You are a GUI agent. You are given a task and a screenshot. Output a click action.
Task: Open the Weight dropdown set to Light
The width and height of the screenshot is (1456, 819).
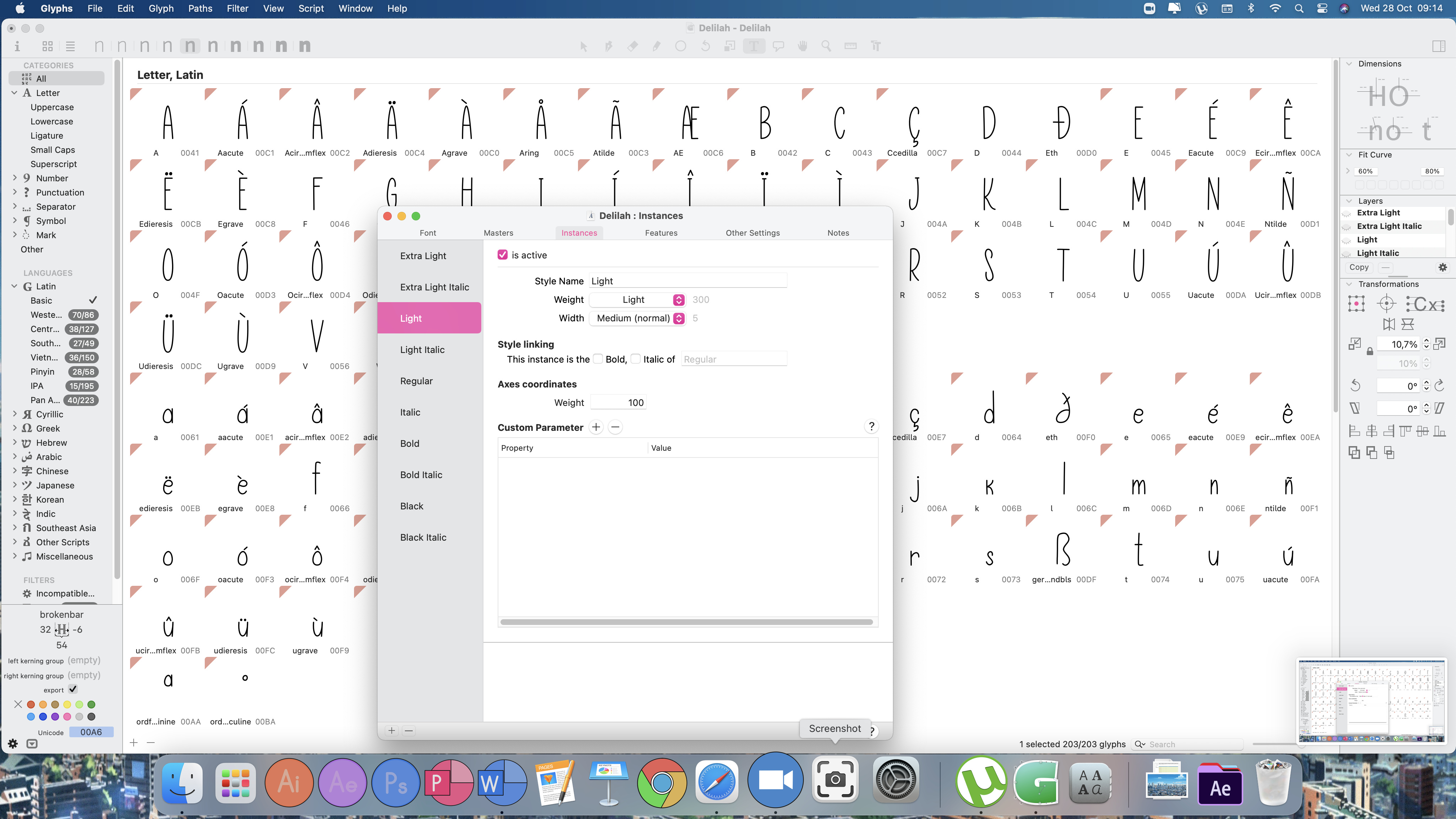(x=637, y=300)
